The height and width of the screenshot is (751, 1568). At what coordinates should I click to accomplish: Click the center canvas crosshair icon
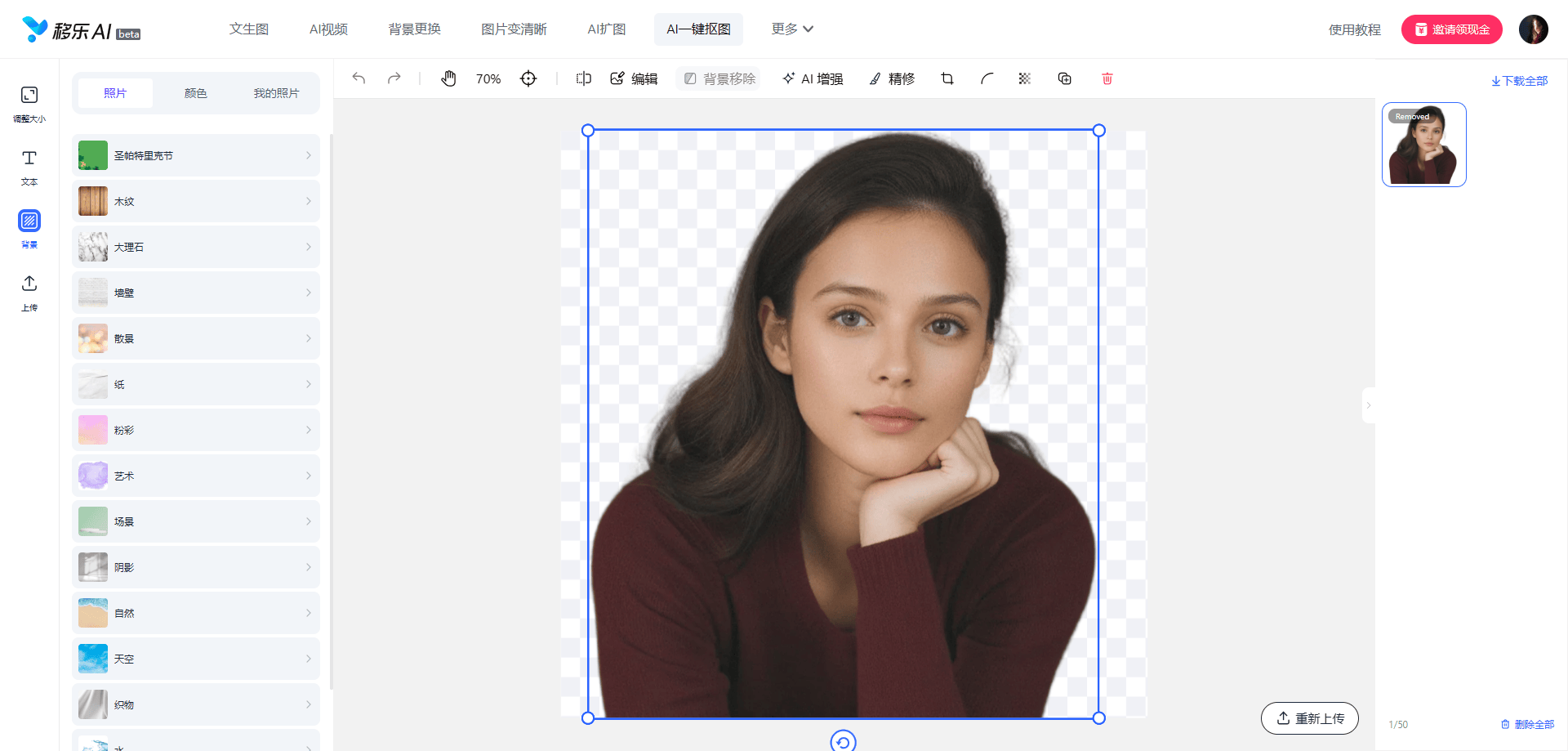[x=528, y=78]
